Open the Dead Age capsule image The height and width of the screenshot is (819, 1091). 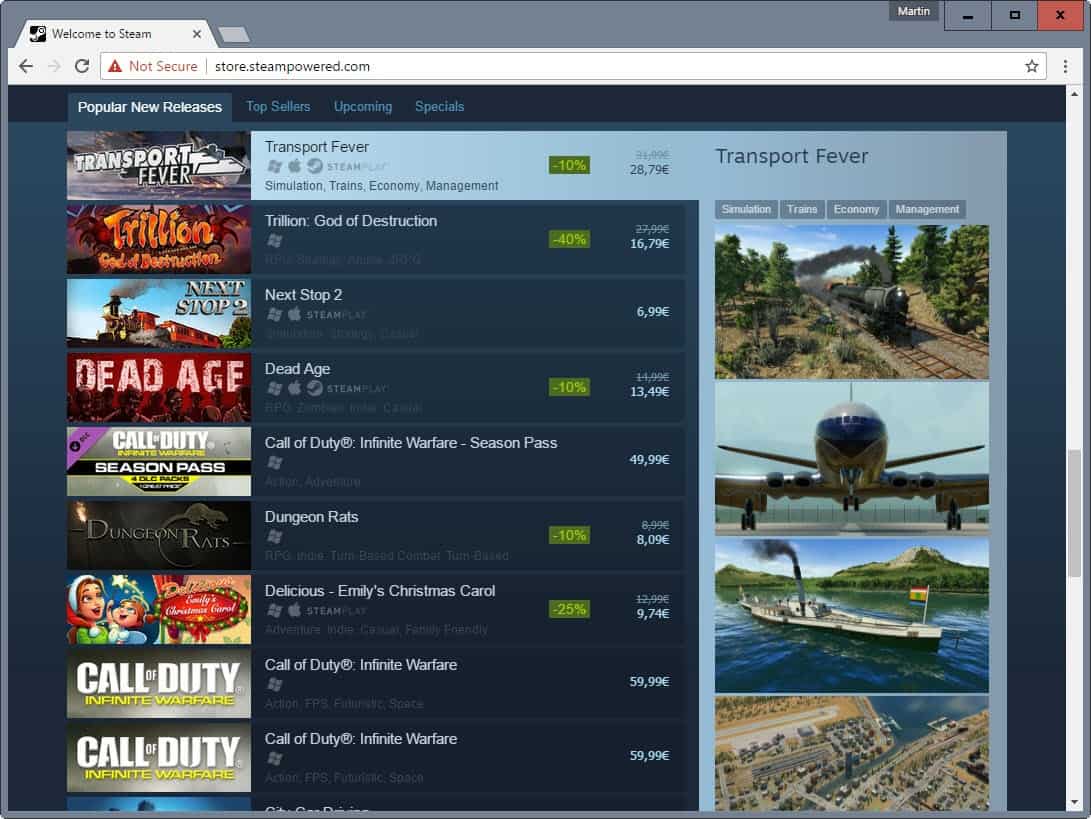(x=159, y=388)
